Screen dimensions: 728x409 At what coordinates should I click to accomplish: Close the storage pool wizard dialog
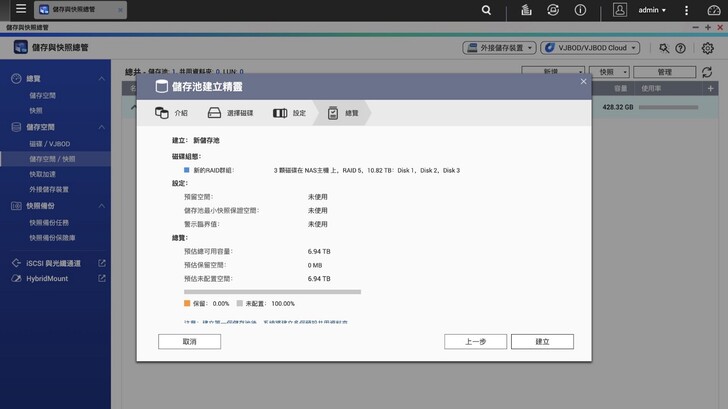584,81
